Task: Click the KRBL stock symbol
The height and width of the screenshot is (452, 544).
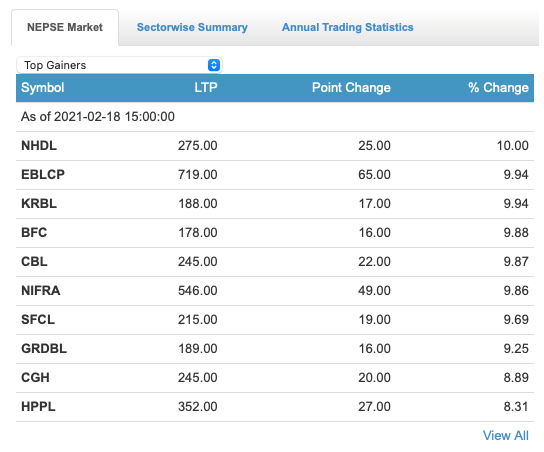Action: (39, 204)
